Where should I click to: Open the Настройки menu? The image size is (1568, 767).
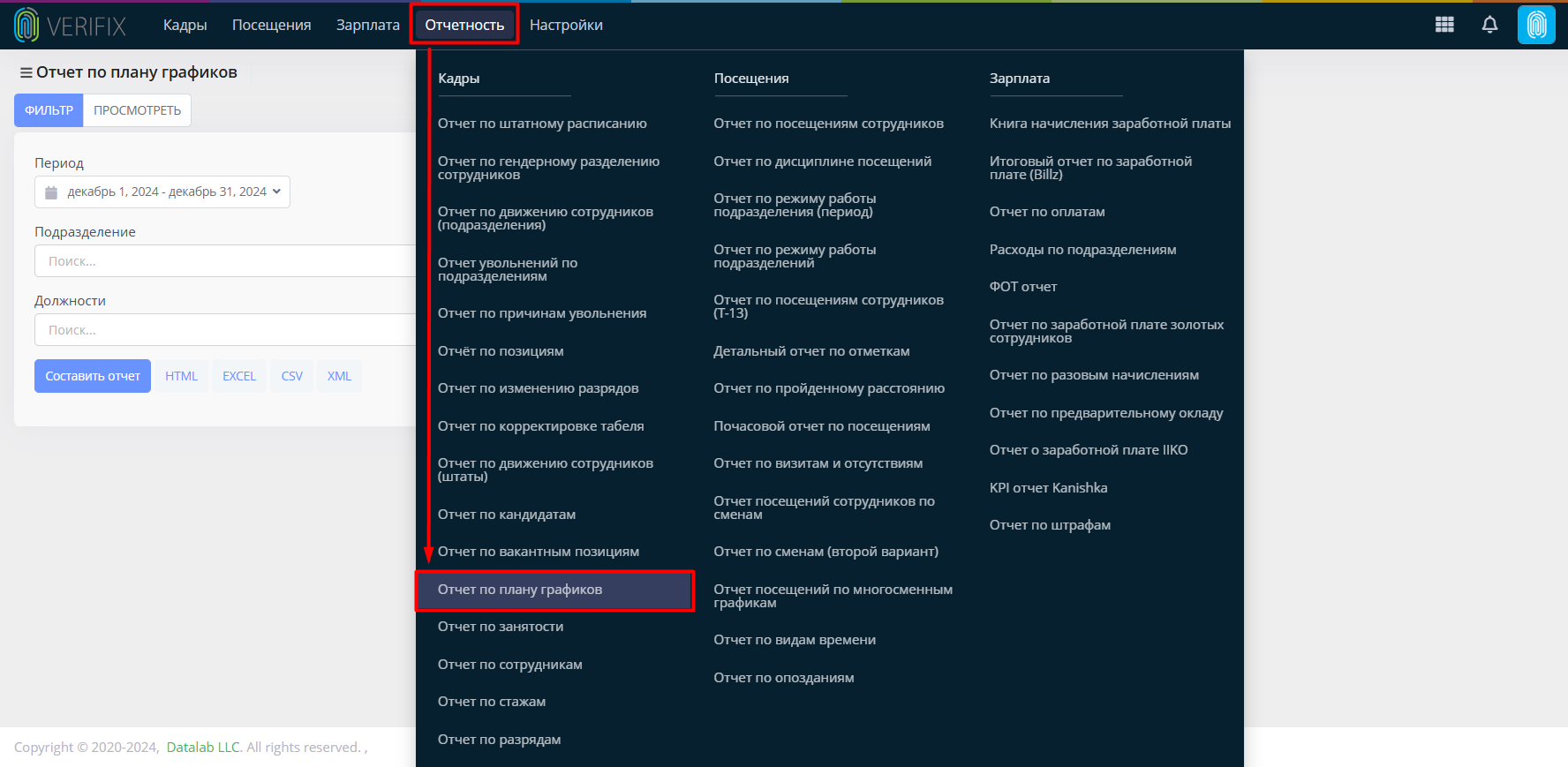566,25
